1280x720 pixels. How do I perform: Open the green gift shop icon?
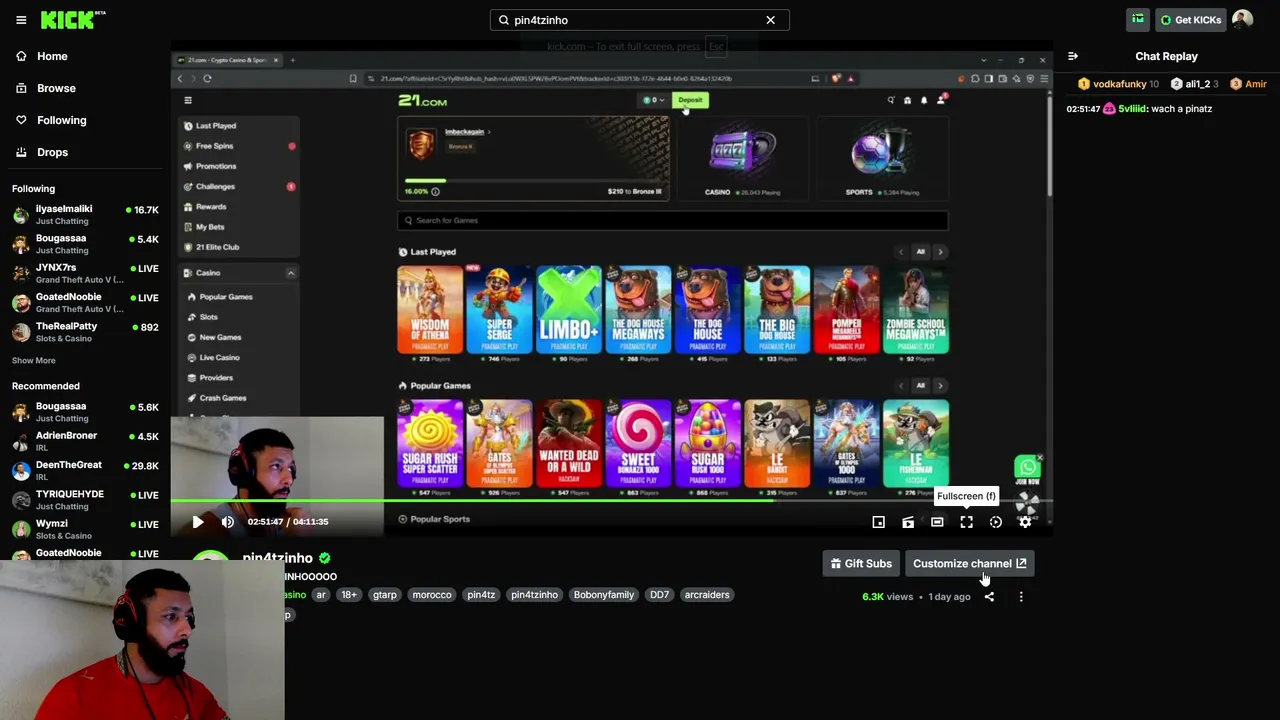pyautogui.click(x=1138, y=20)
